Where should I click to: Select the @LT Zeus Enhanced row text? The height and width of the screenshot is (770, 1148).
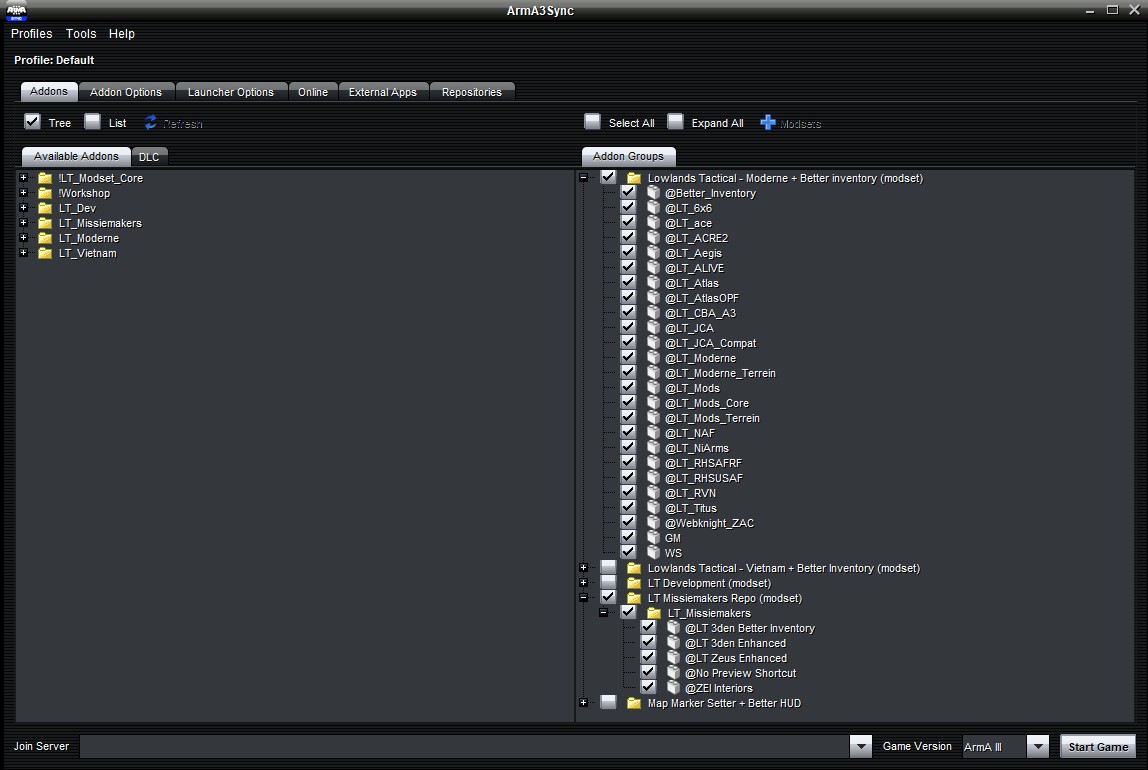pos(736,658)
